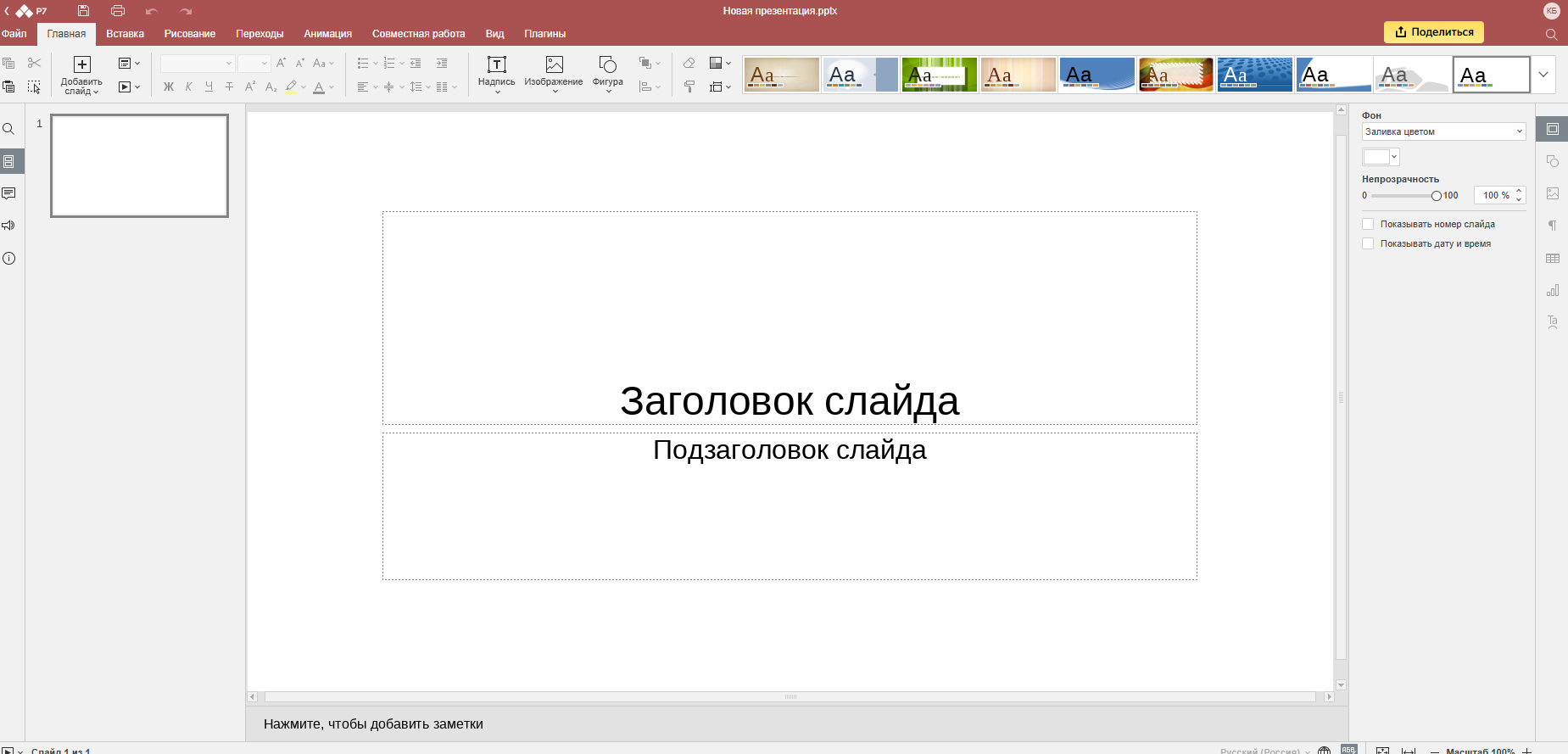
Task: Click the Select All icon
Action: pos(34,87)
